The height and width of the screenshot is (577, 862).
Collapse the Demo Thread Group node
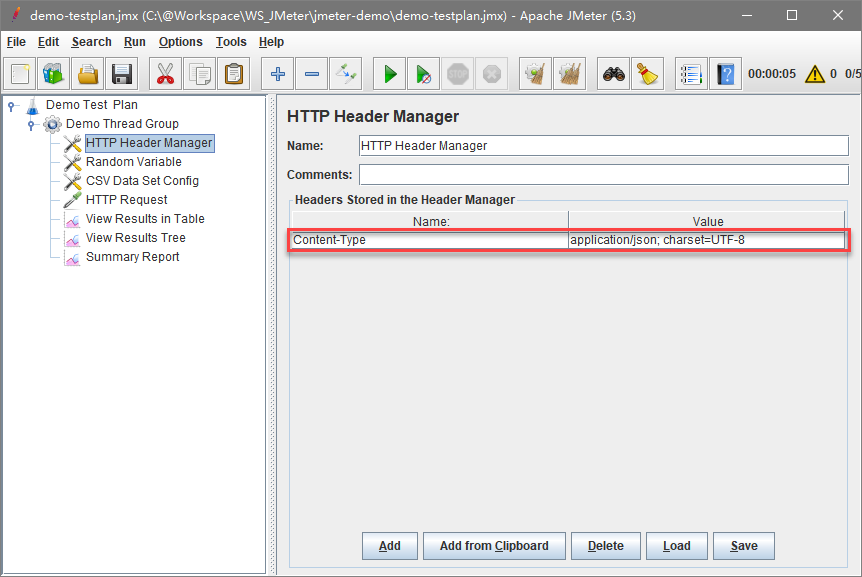(x=31, y=125)
